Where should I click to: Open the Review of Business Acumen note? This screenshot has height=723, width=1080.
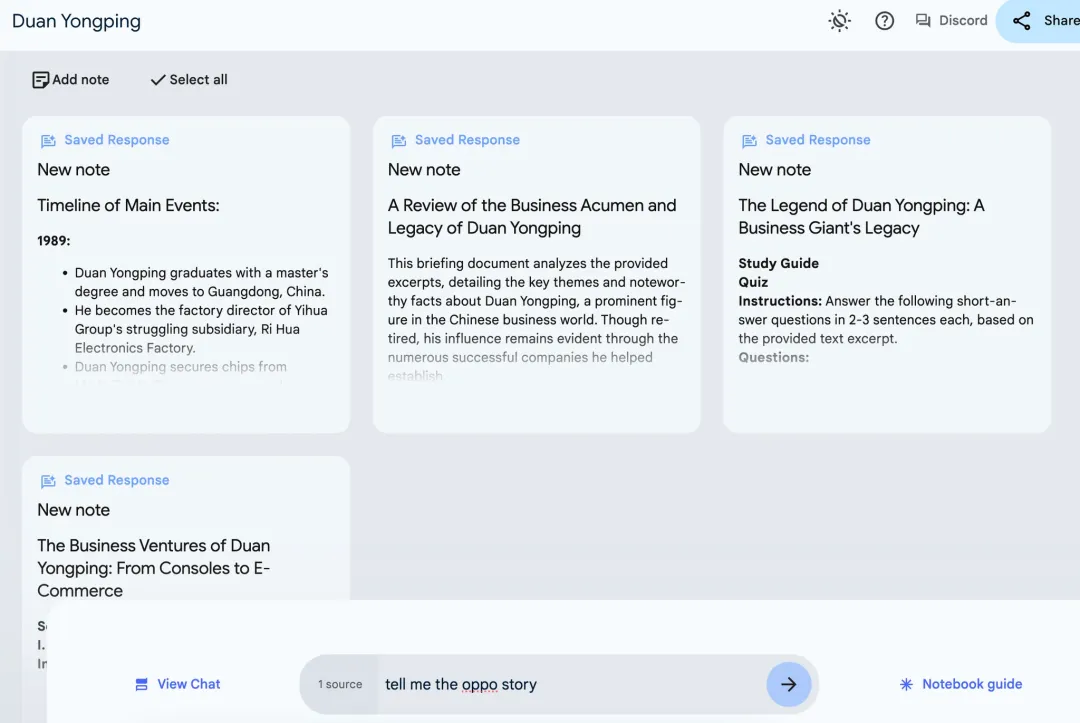click(x=537, y=275)
